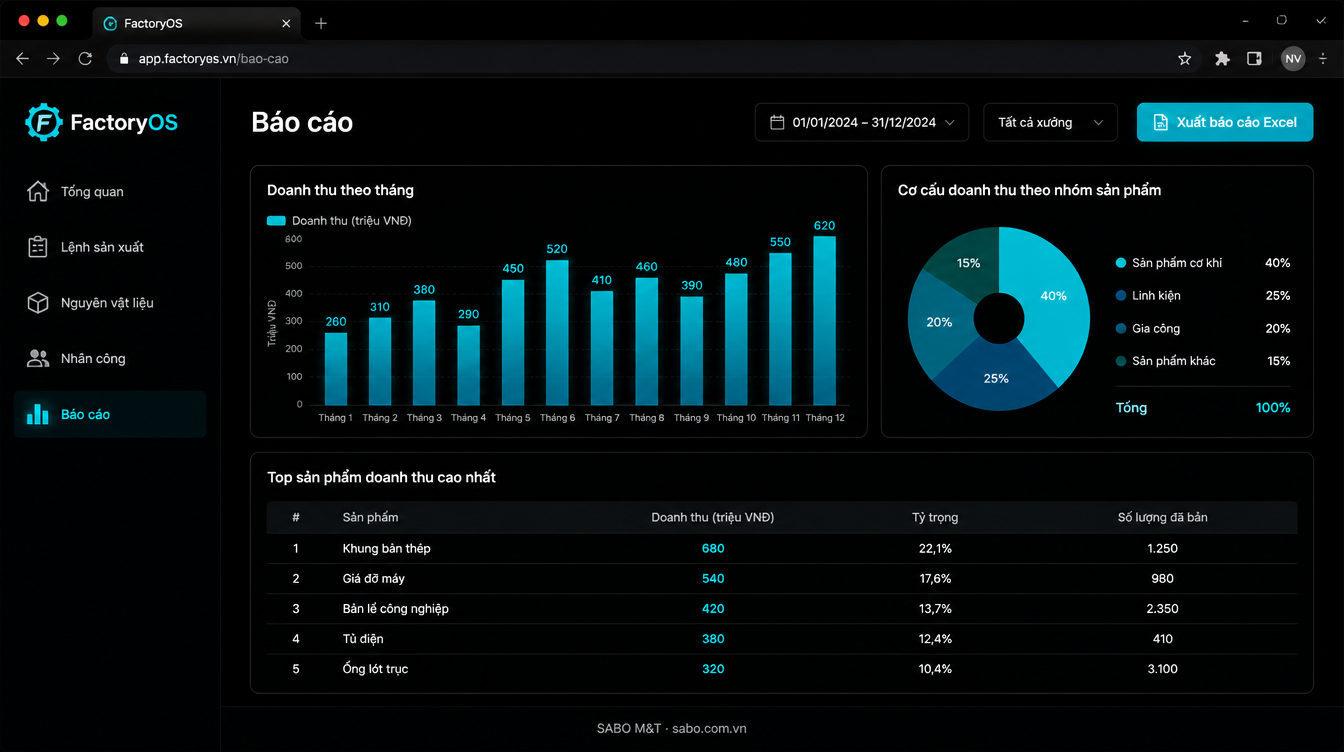Click the 40% slice of the pie chart
This screenshot has height=752, width=1344.
1053,296
